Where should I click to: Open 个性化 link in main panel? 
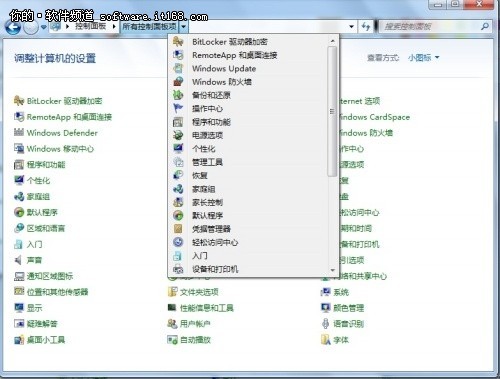(x=38, y=180)
